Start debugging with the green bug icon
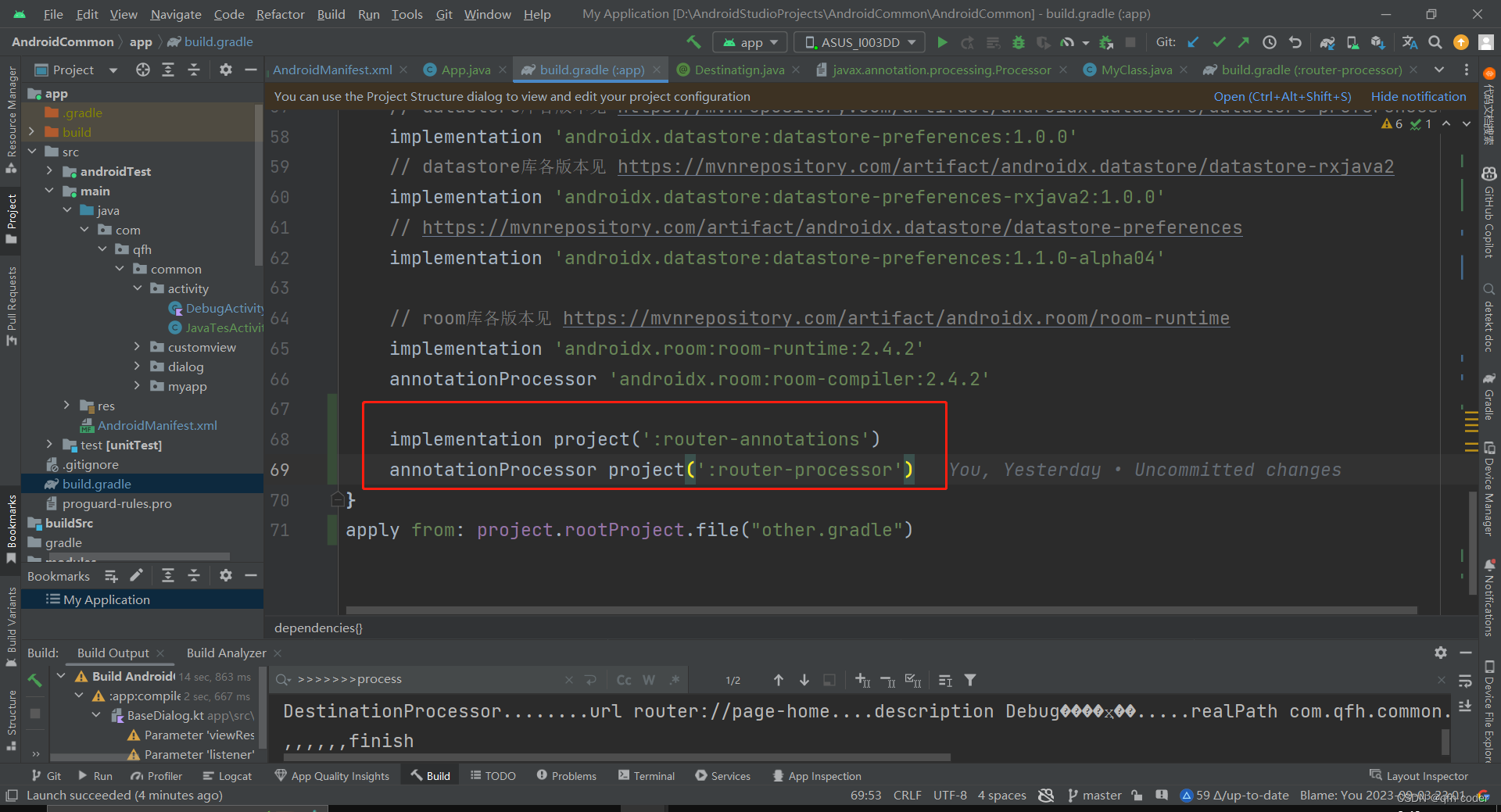Image resolution: width=1501 pixels, height=812 pixels. [x=1018, y=42]
